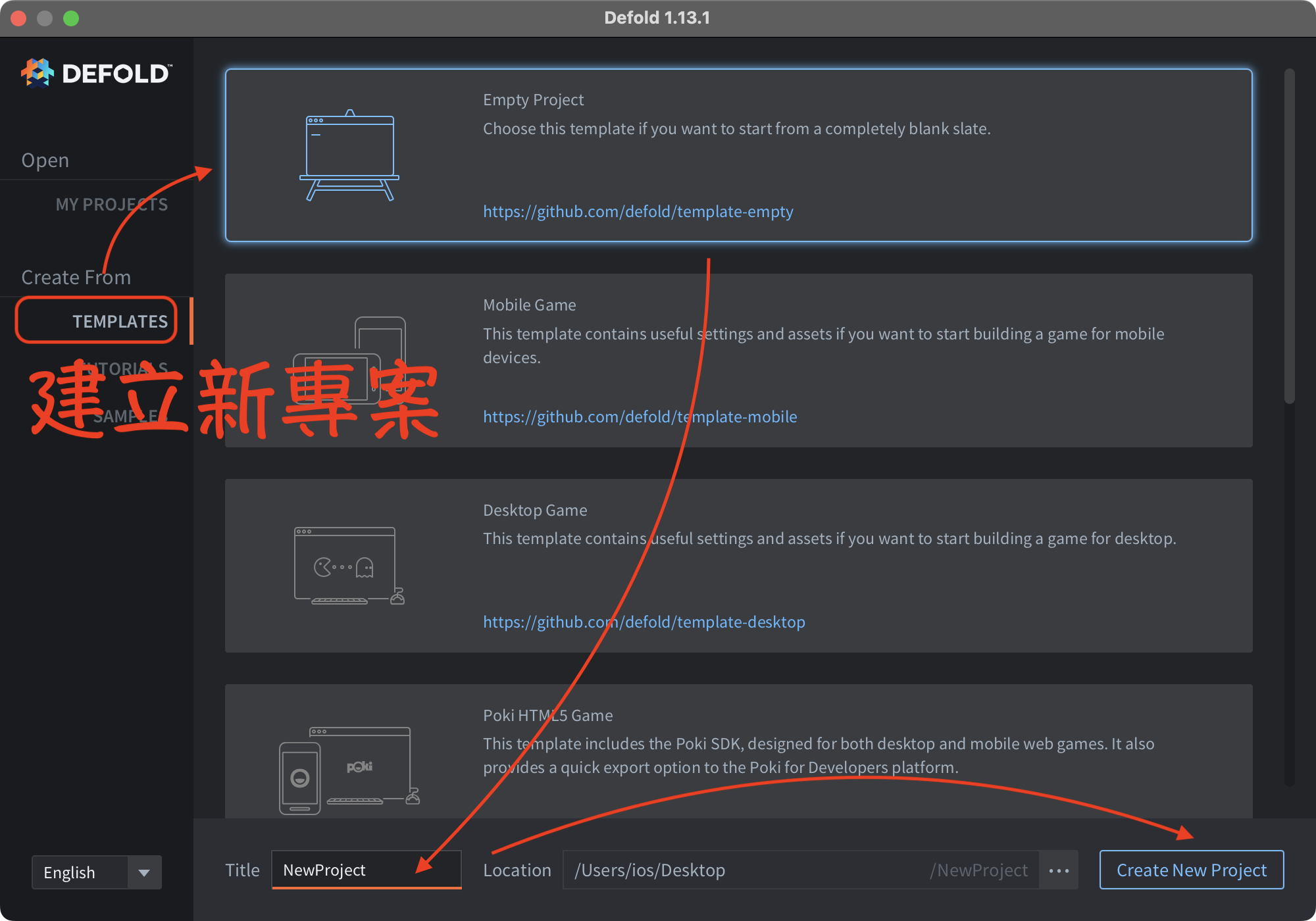Click the Title label
This screenshot has width=1316, height=921.
pos(242,870)
